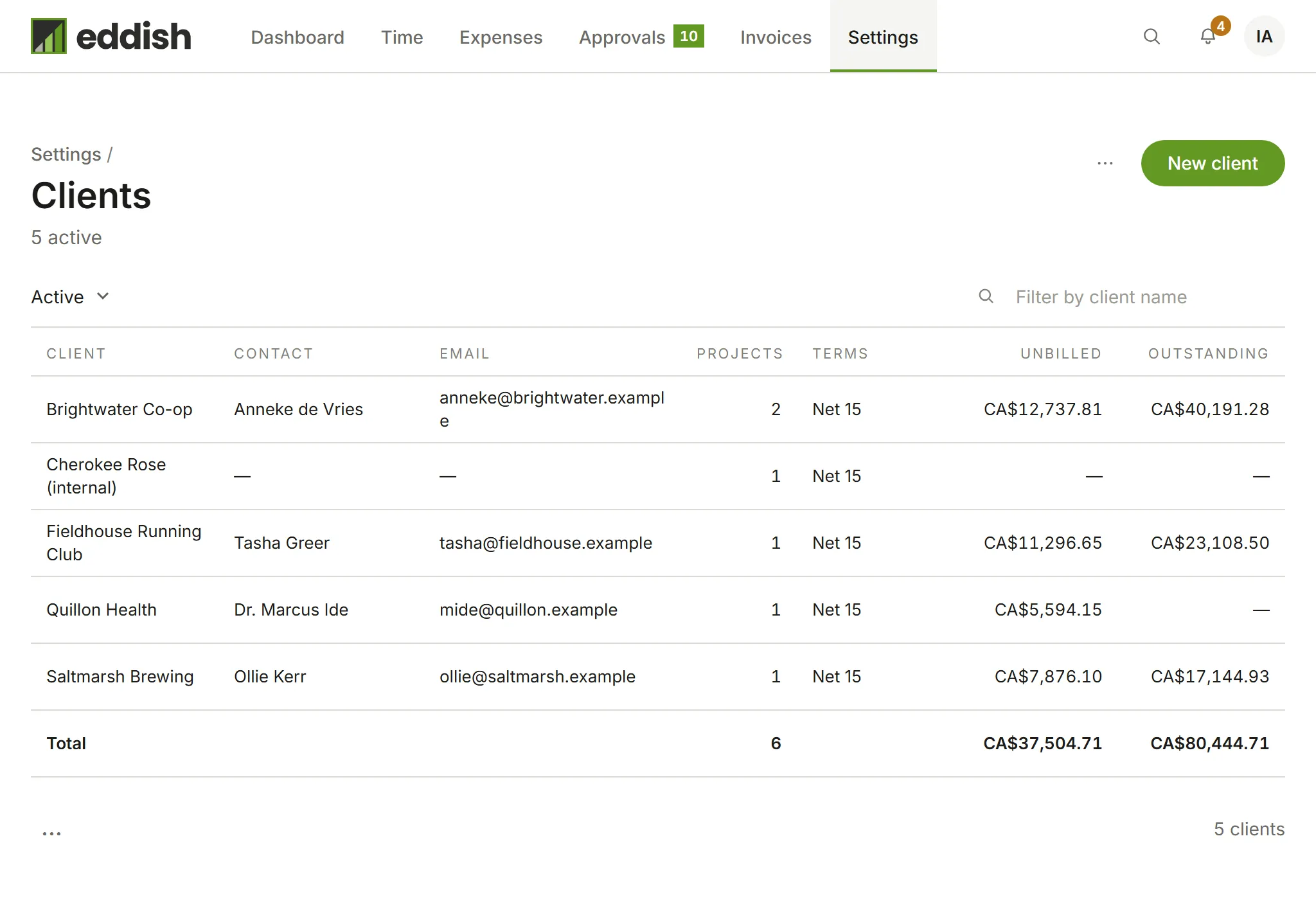
Task: Sort by the CLIENT column header
Action: [76, 353]
